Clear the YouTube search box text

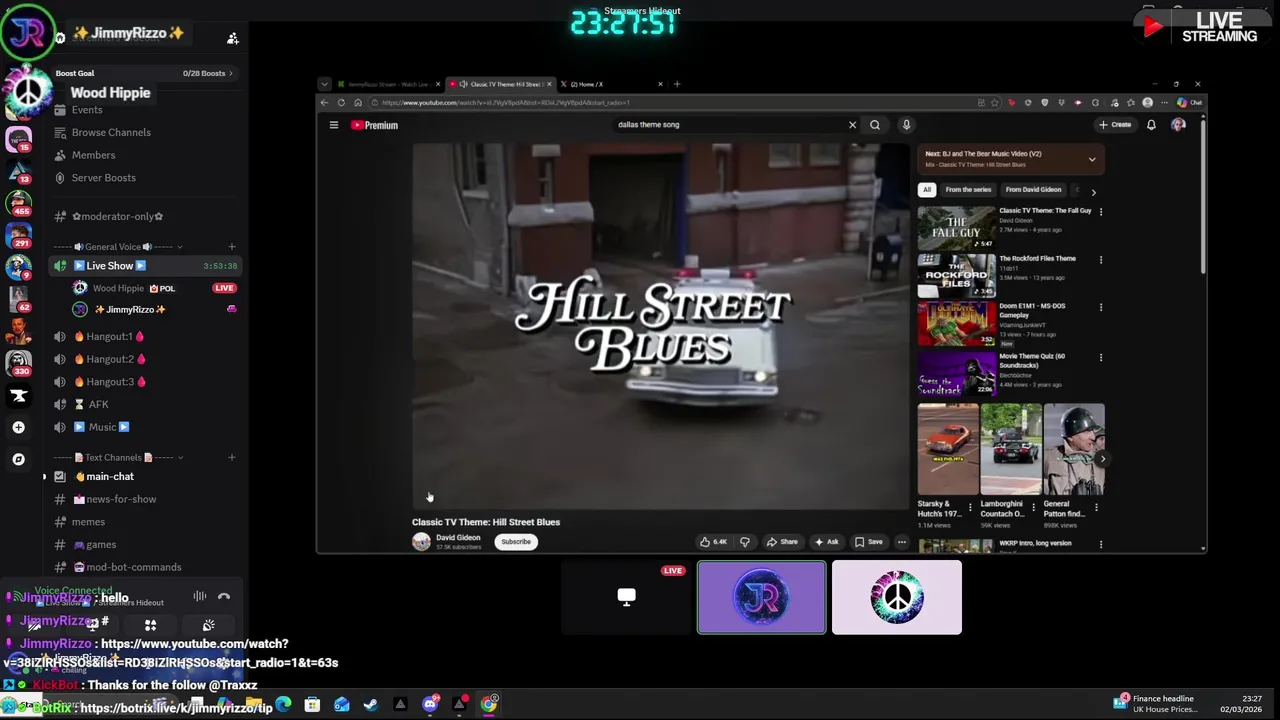pyautogui.click(x=852, y=125)
